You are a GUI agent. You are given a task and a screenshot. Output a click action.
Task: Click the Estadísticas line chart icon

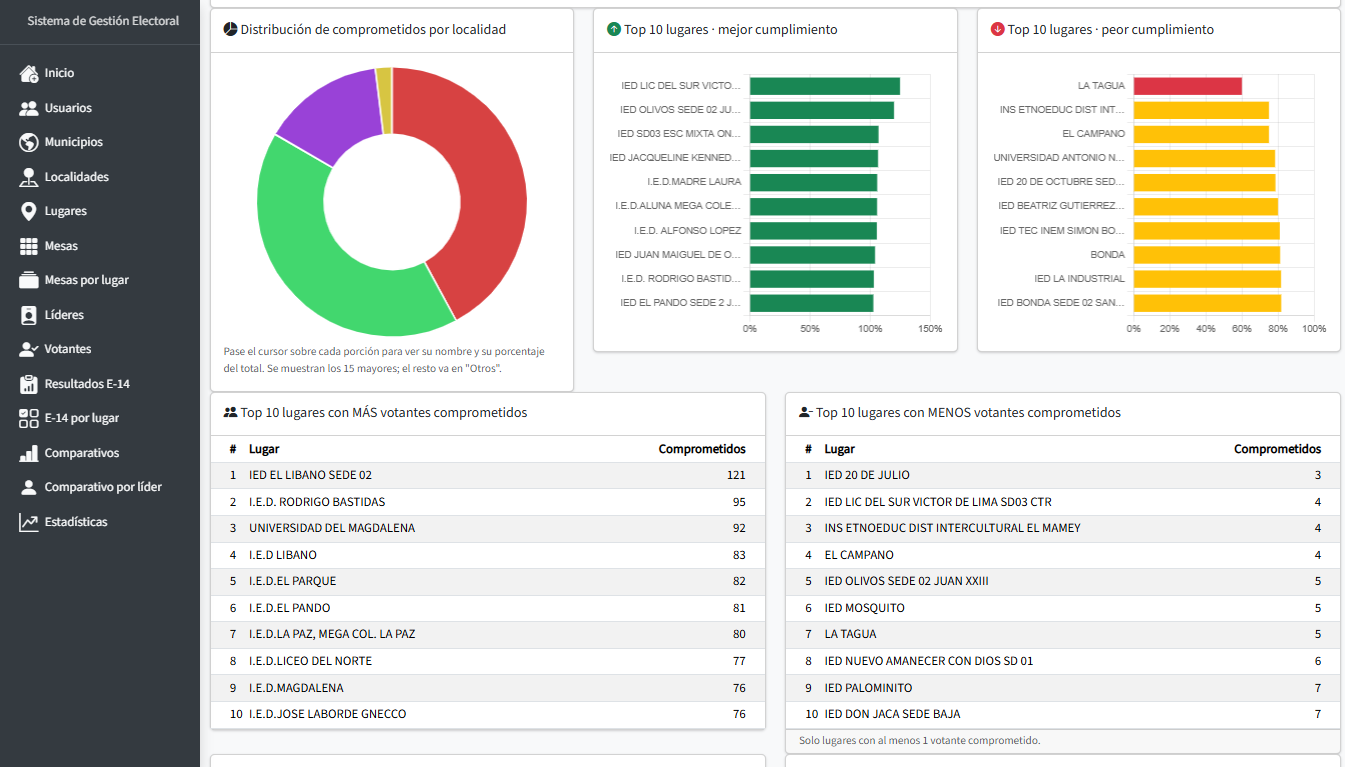tap(28, 522)
